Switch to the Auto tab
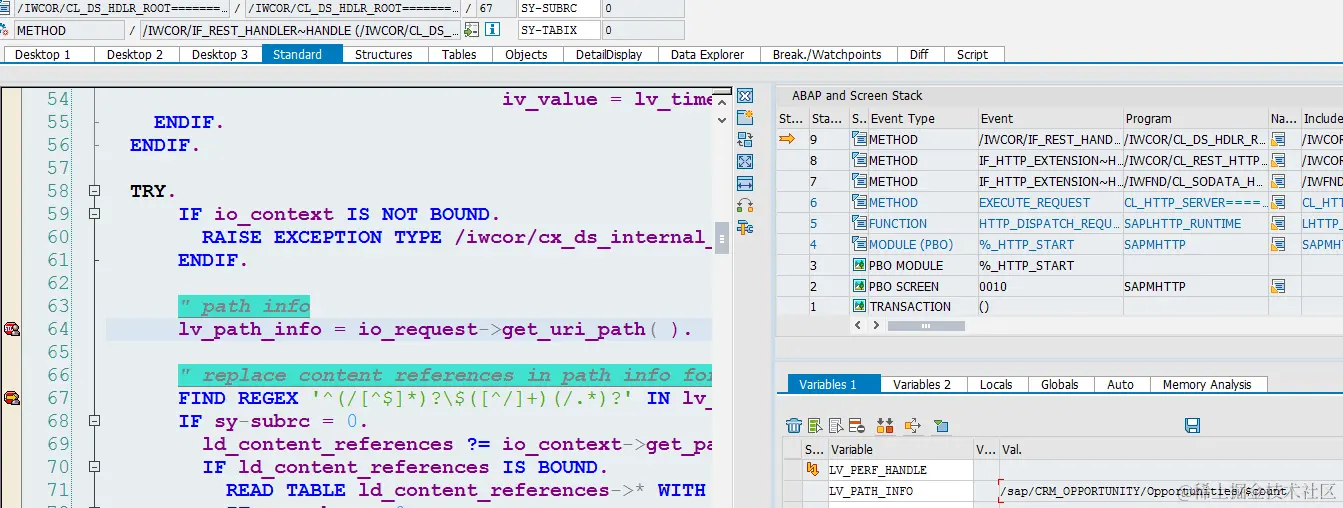Image resolution: width=1343 pixels, height=508 pixels. (1121, 384)
